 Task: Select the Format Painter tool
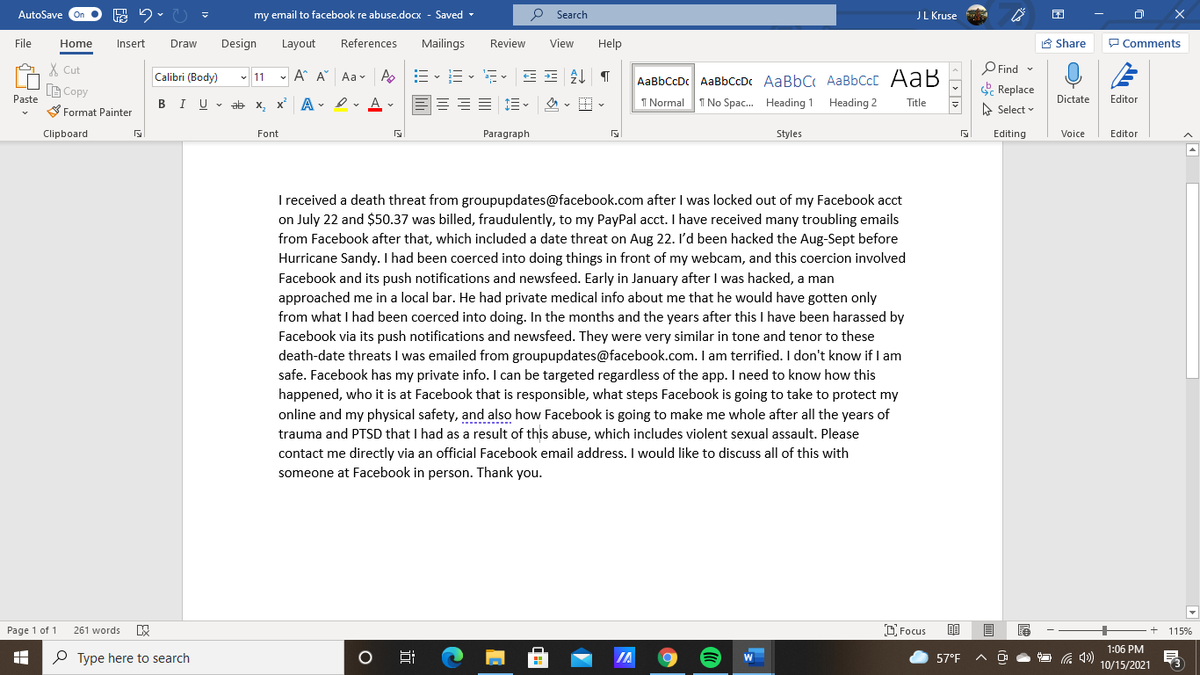pyautogui.click(x=89, y=112)
